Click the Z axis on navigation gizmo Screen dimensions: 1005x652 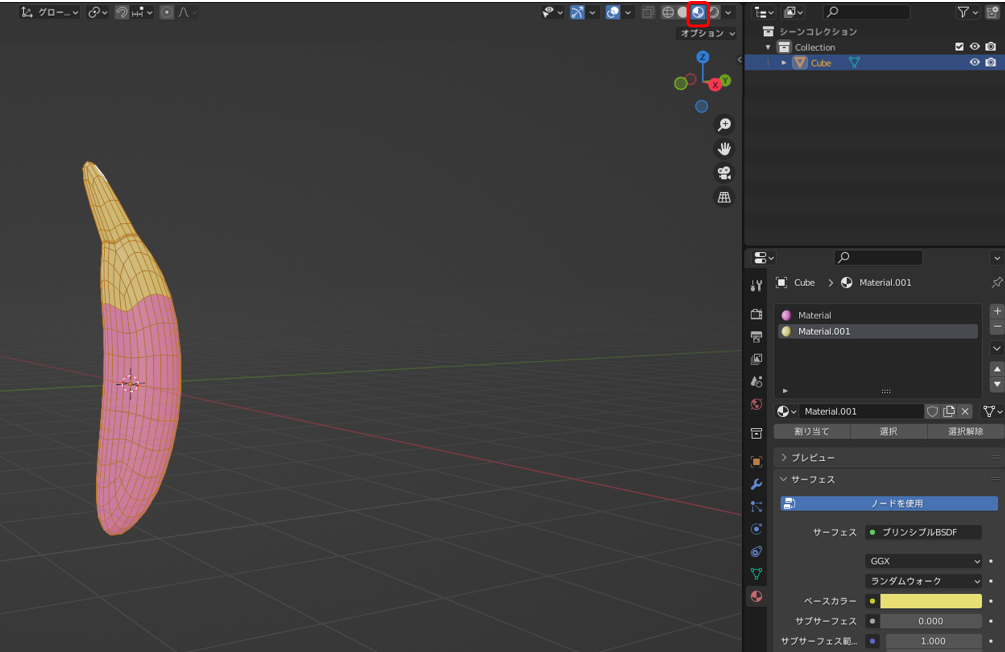pyautogui.click(x=702, y=57)
